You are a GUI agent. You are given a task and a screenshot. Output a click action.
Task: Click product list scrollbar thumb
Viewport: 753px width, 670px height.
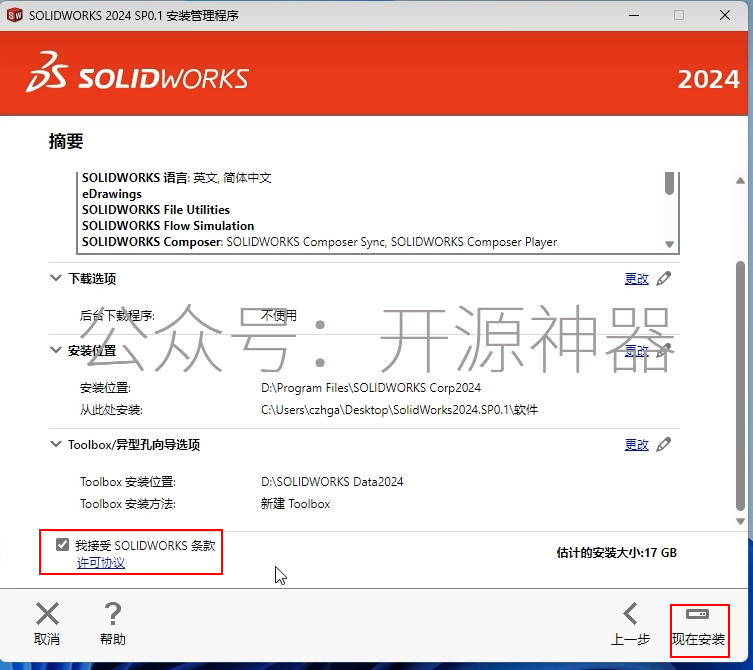669,183
